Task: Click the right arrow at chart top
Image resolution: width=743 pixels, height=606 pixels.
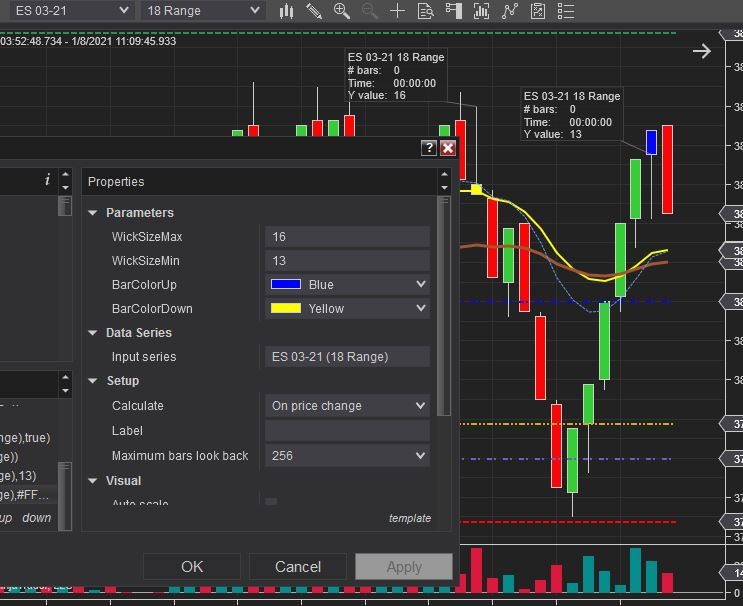Action: click(x=702, y=51)
